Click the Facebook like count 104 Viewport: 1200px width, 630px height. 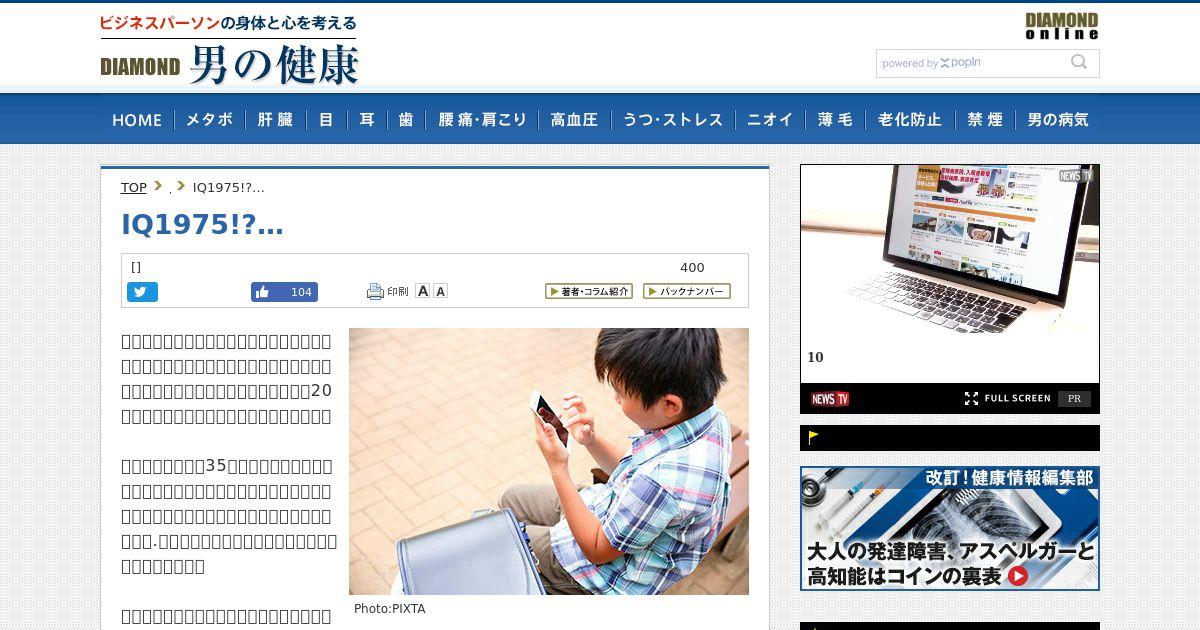pyautogui.click(x=301, y=292)
